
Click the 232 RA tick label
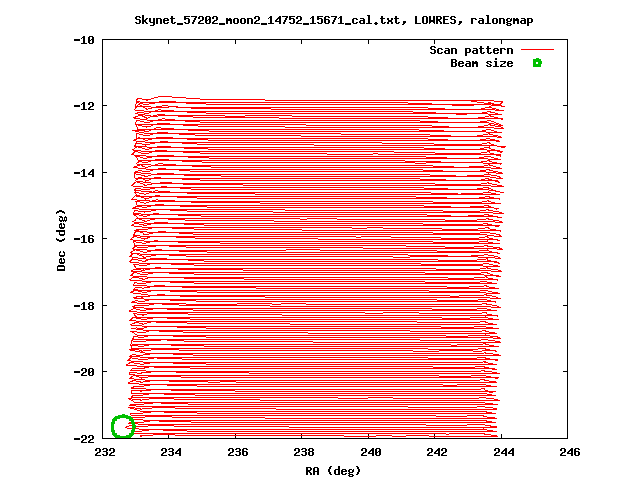click(104, 452)
